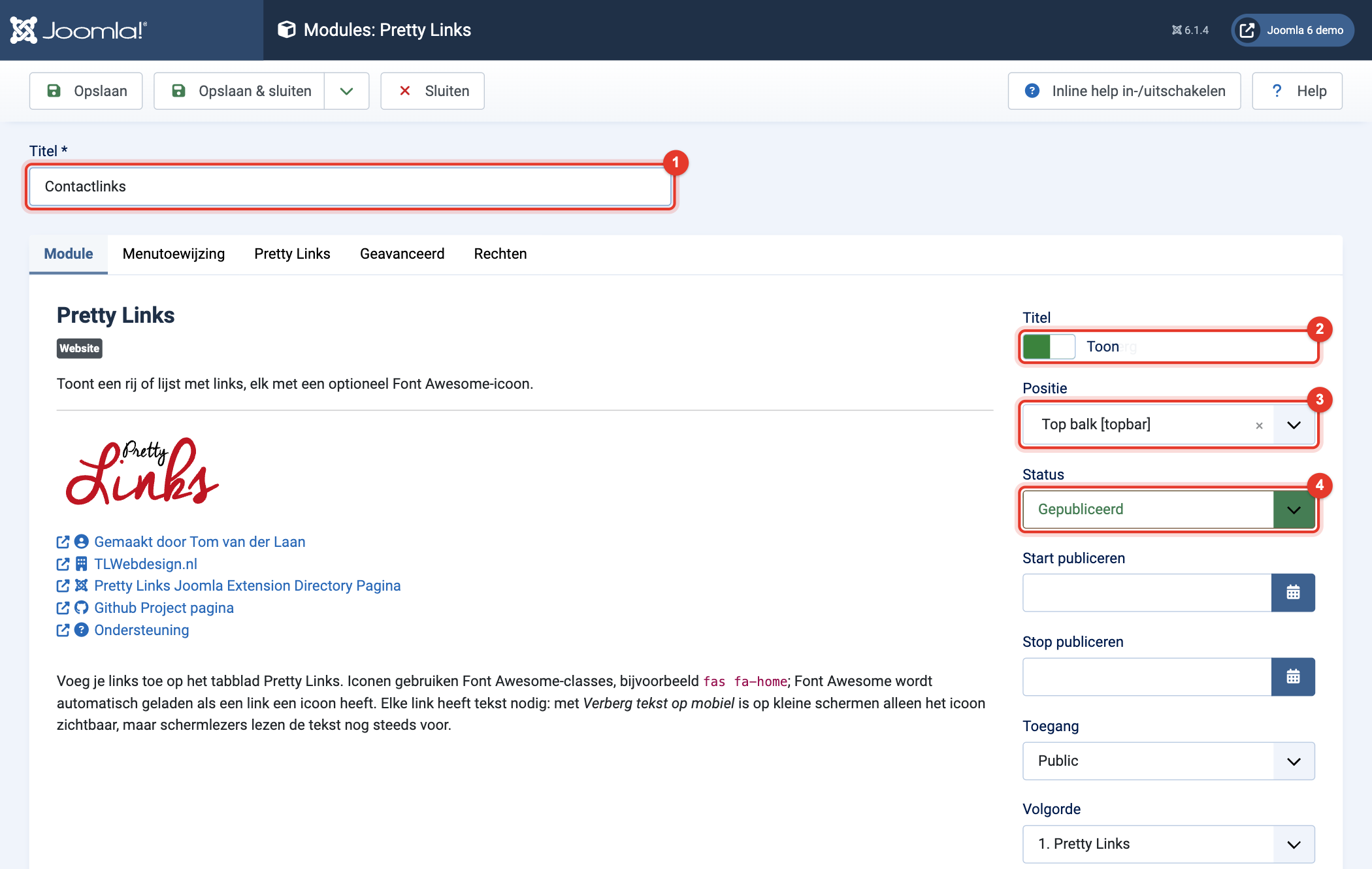Open the Toegang Public dropdown
The height and width of the screenshot is (869, 1372).
pyautogui.click(x=1168, y=761)
